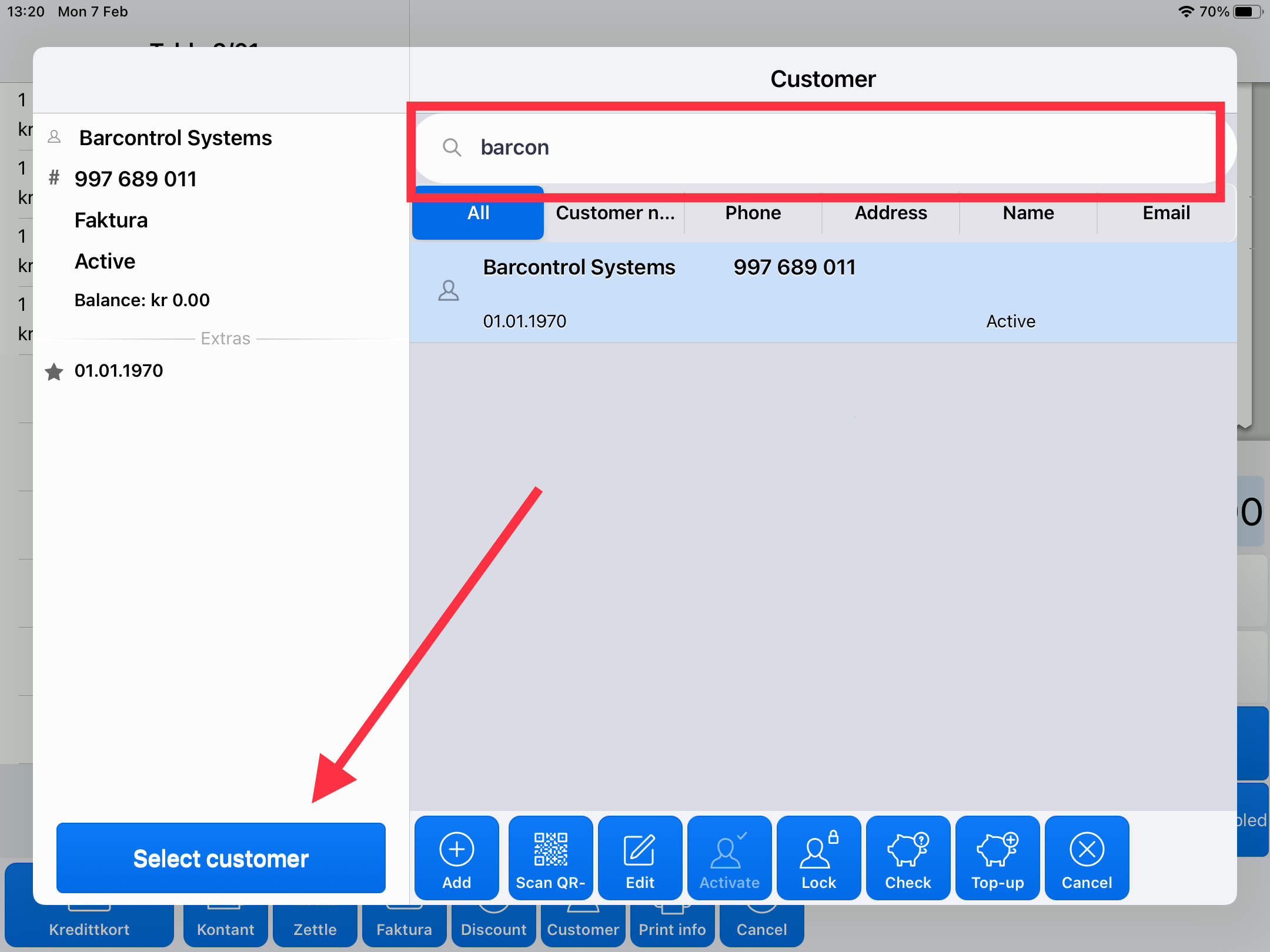
Task: Click the Customer dialog title
Action: pos(823,79)
